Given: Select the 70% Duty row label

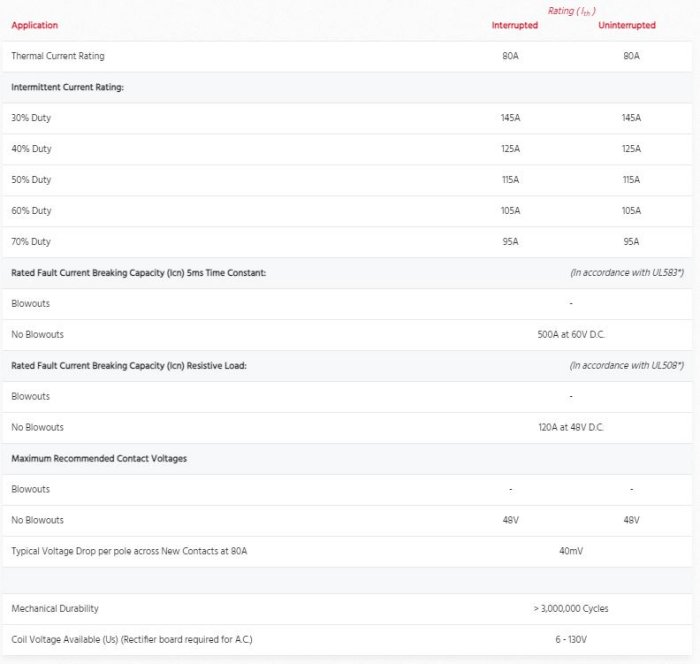Looking at the screenshot, I should pyautogui.click(x=31, y=242).
